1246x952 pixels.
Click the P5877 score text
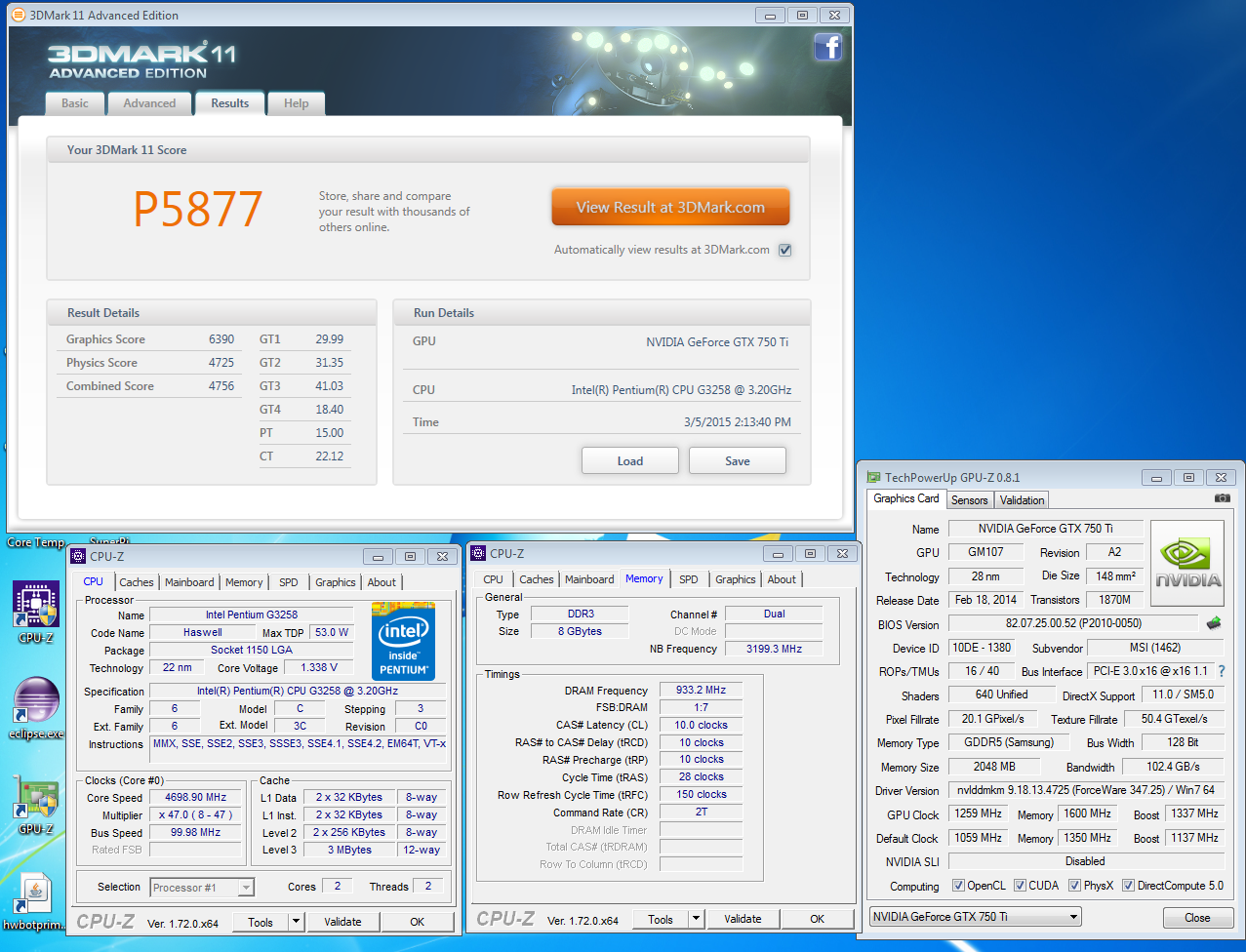click(198, 209)
